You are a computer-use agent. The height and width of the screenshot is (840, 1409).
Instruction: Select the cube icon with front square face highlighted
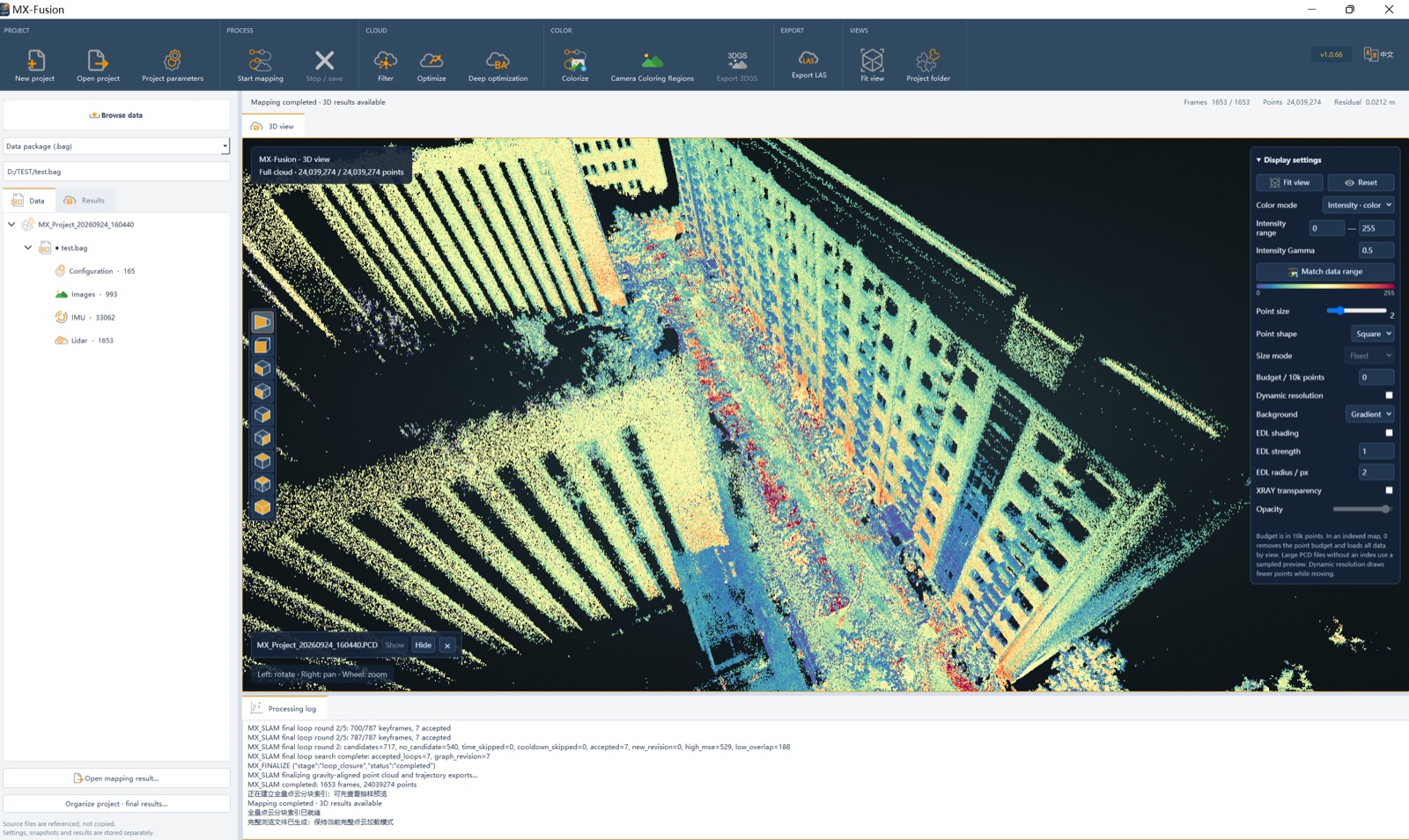(262, 345)
